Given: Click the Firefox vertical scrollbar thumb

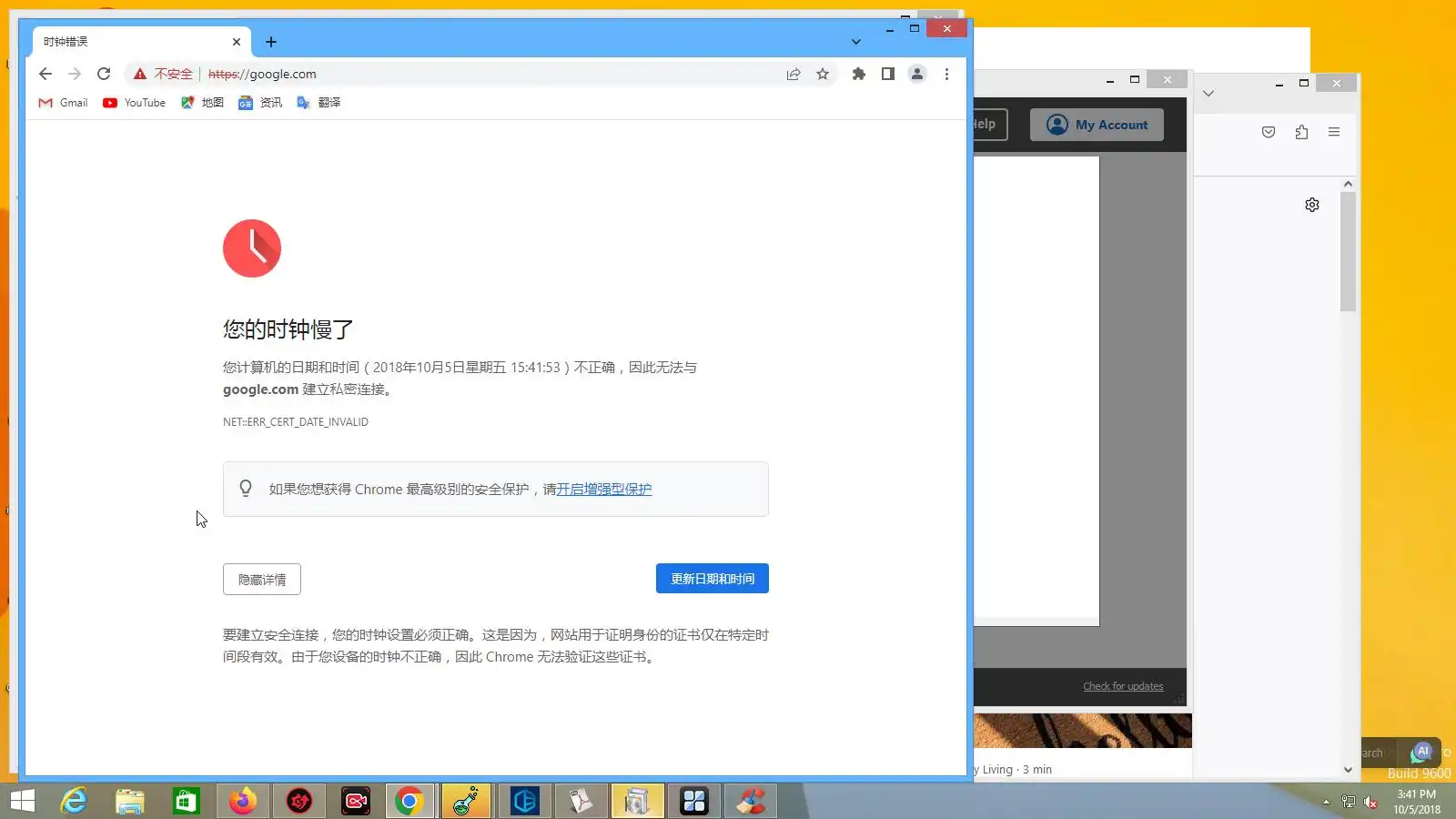Looking at the screenshot, I should click(x=1348, y=251).
